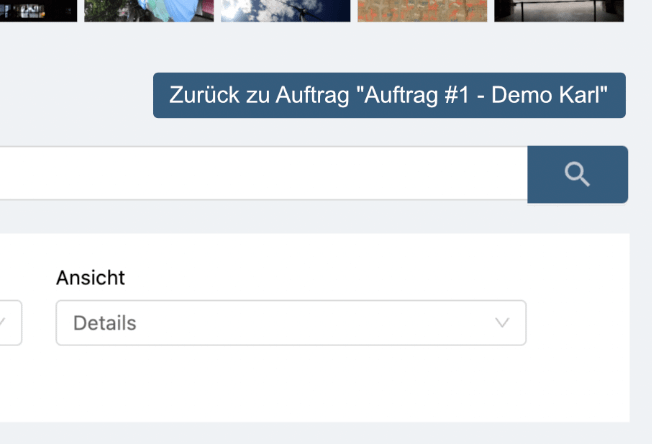Expand the Ansicht dropdown
Screen dimensions: 652x444
pyautogui.click(x=290, y=323)
